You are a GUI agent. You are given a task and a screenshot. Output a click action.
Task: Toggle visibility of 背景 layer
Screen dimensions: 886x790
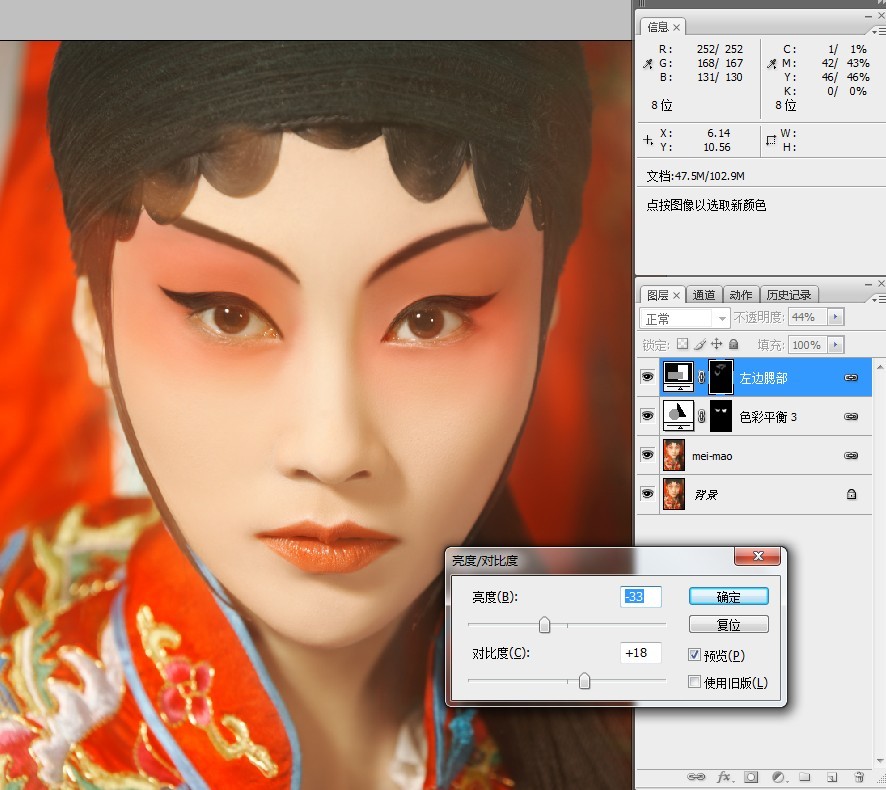click(648, 494)
